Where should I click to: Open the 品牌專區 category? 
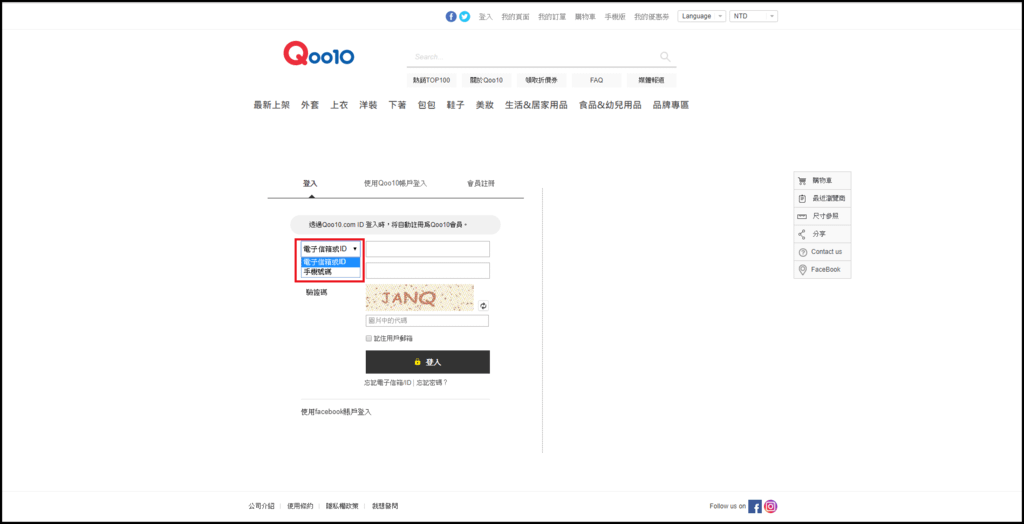671,105
